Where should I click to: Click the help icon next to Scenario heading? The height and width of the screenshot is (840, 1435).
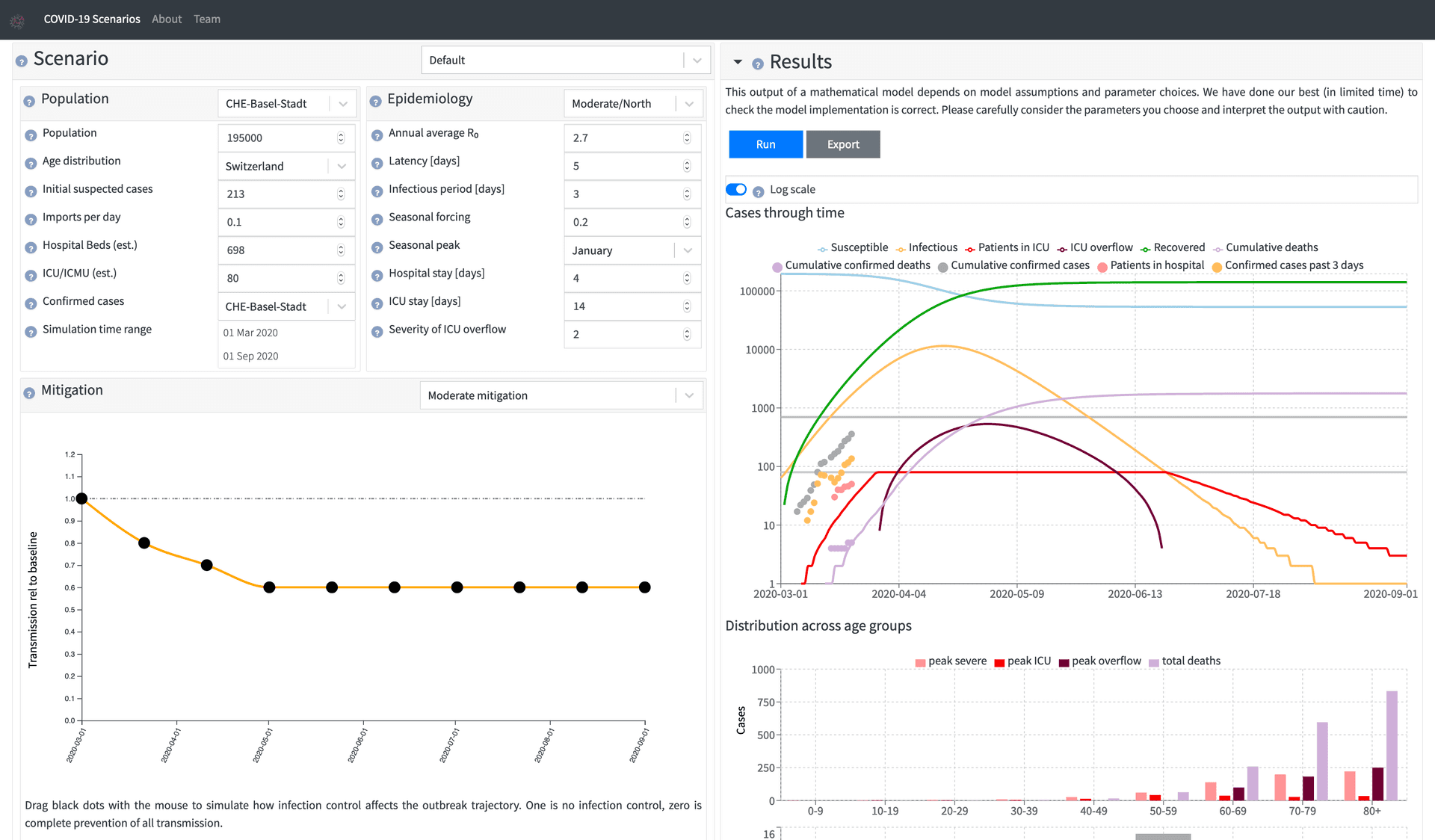[x=22, y=61]
